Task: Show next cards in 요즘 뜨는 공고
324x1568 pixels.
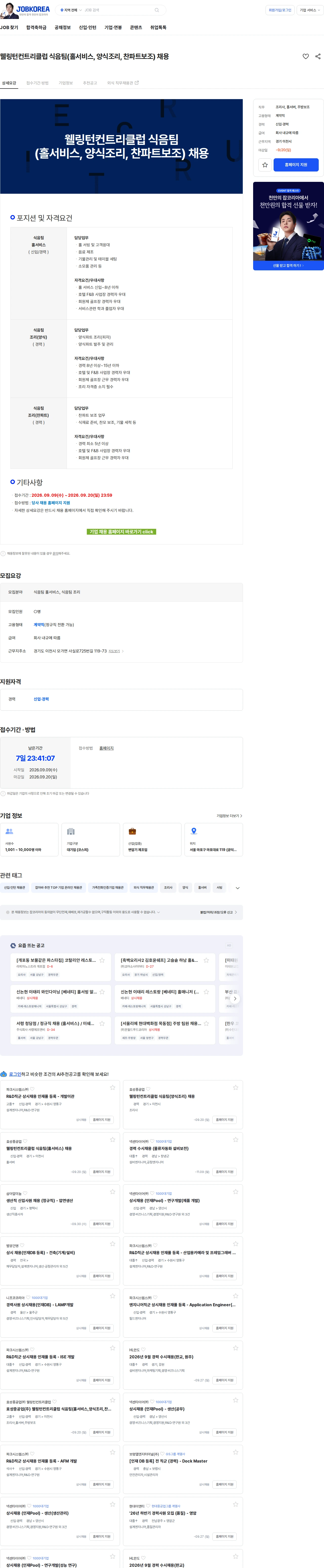Action: click(235, 999)
